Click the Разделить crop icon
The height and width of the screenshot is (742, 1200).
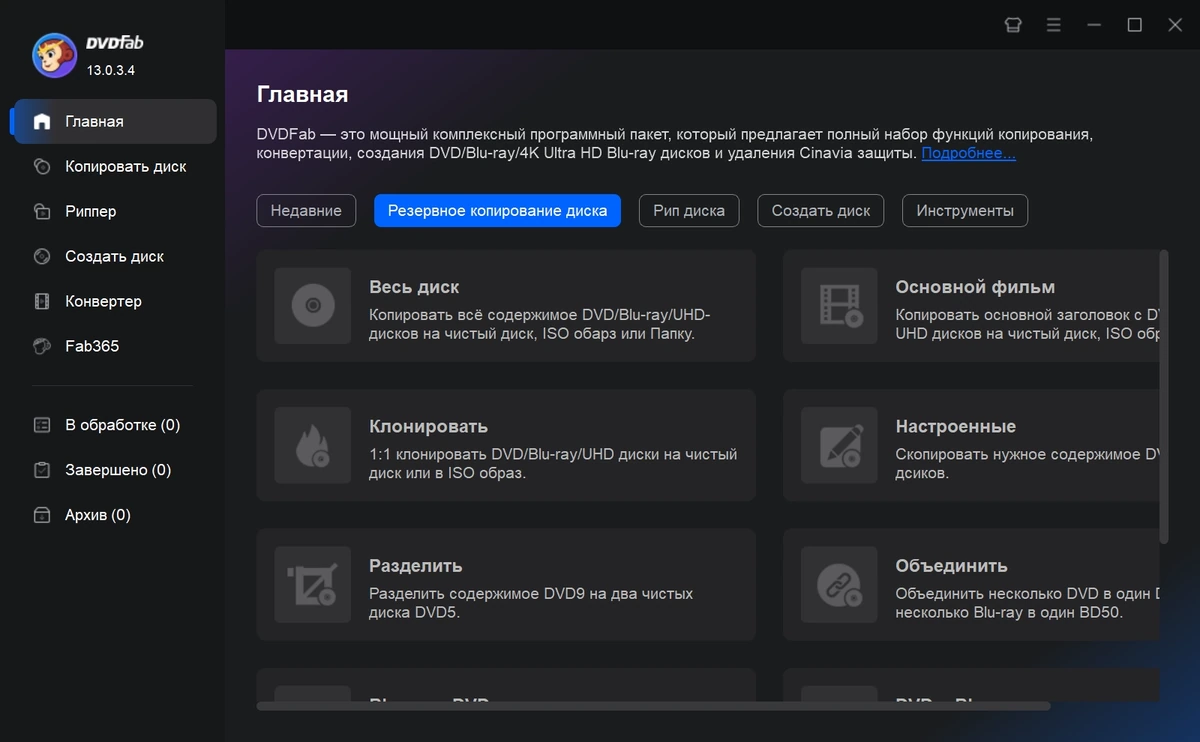(313, 585)
